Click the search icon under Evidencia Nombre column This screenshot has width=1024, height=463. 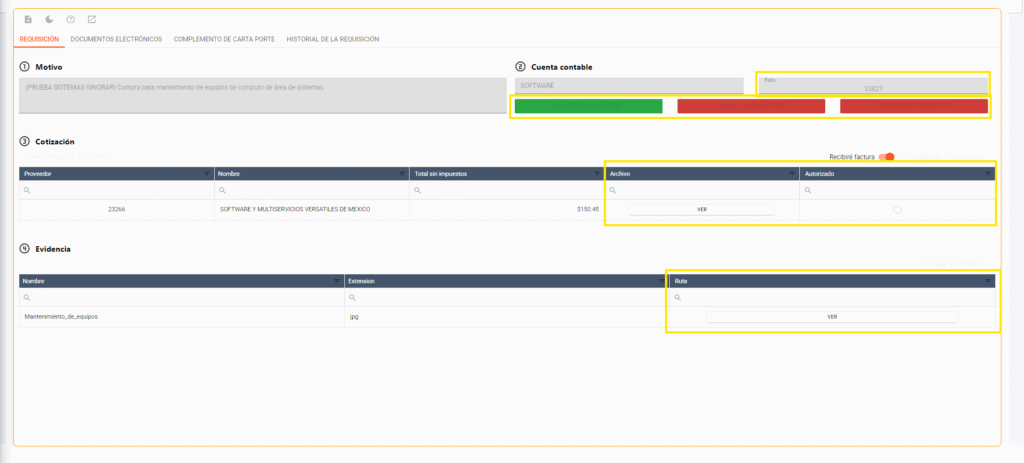26,298
